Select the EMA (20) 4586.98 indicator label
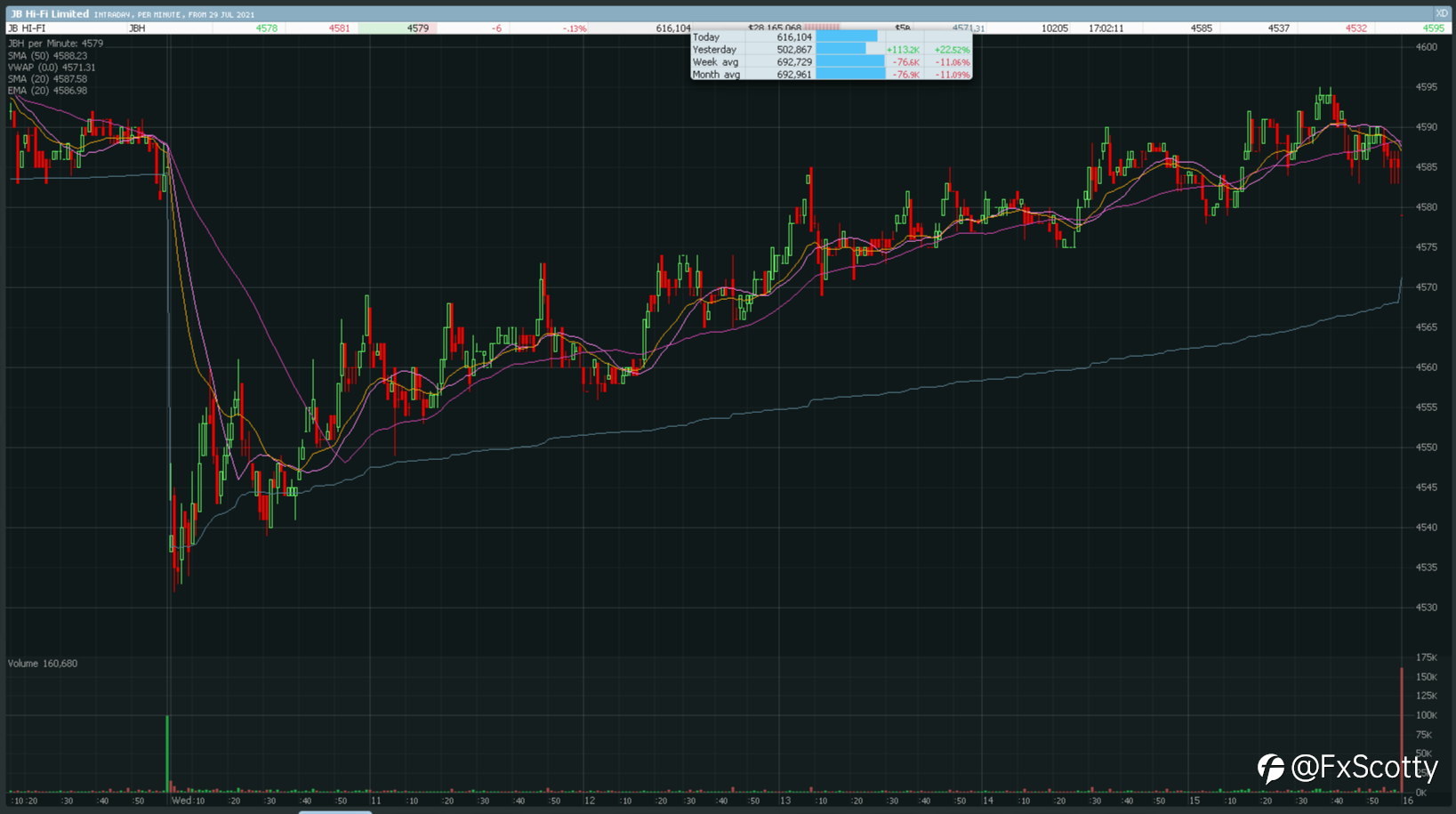 coord(48,91)
